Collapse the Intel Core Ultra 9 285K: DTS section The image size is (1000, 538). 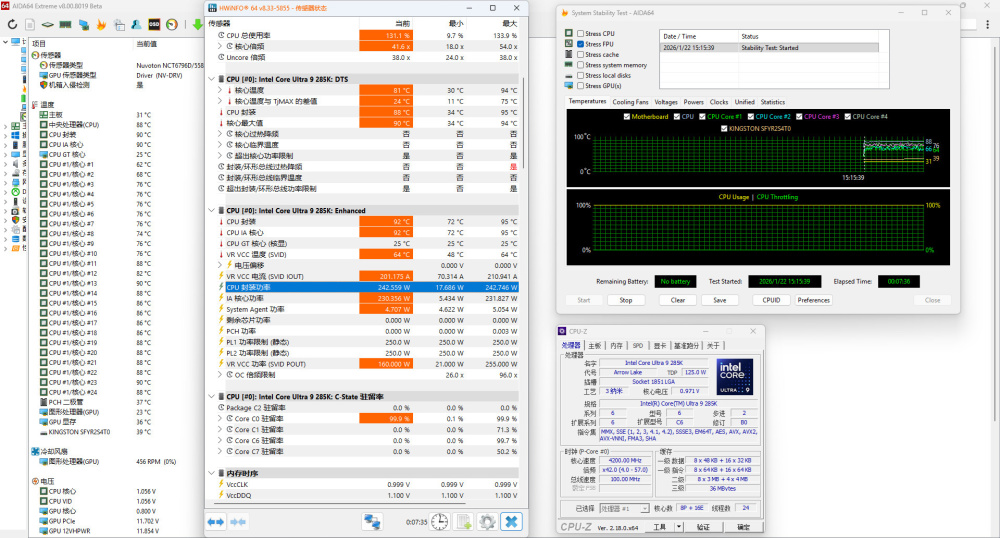[212, 78]
